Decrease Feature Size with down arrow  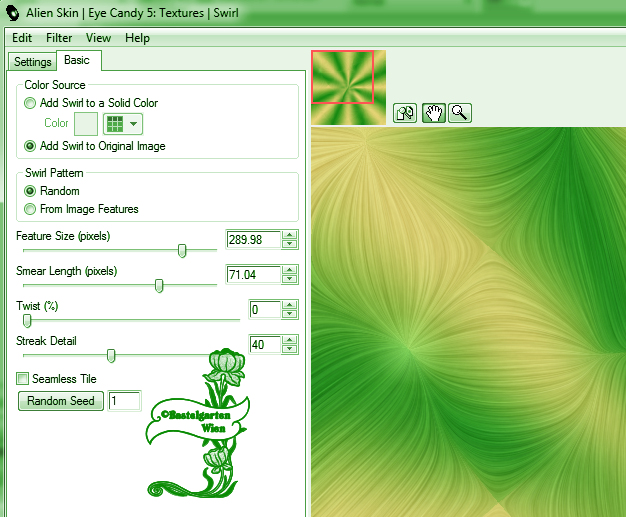click(290, 244)
